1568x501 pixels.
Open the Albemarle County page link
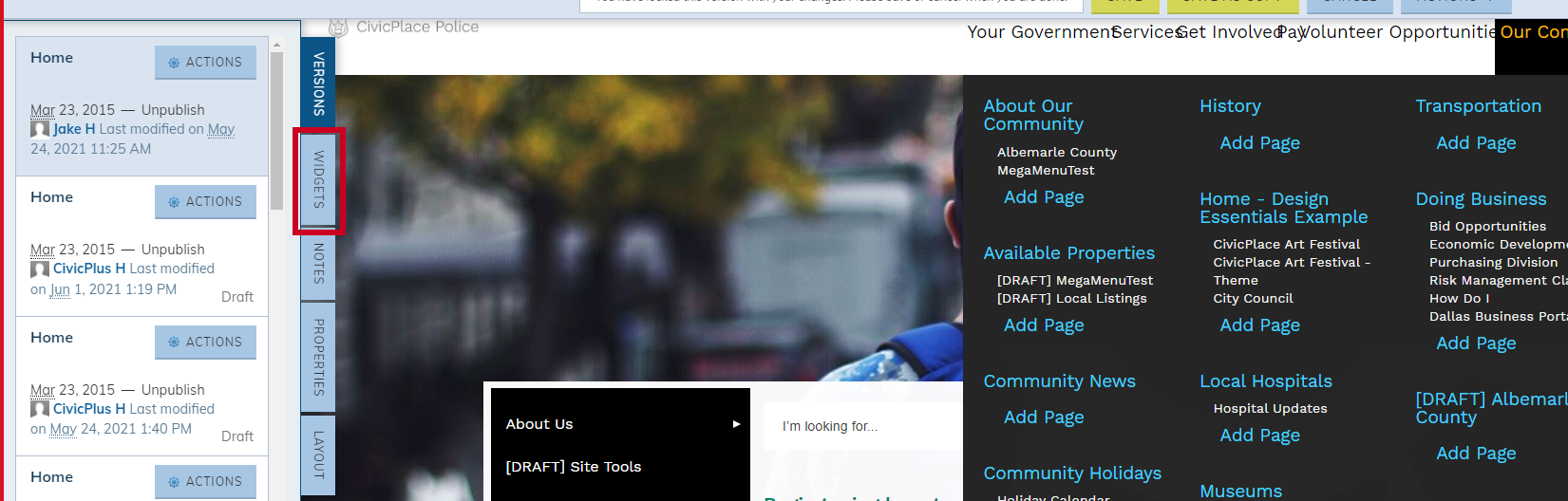pos(1057,152)
